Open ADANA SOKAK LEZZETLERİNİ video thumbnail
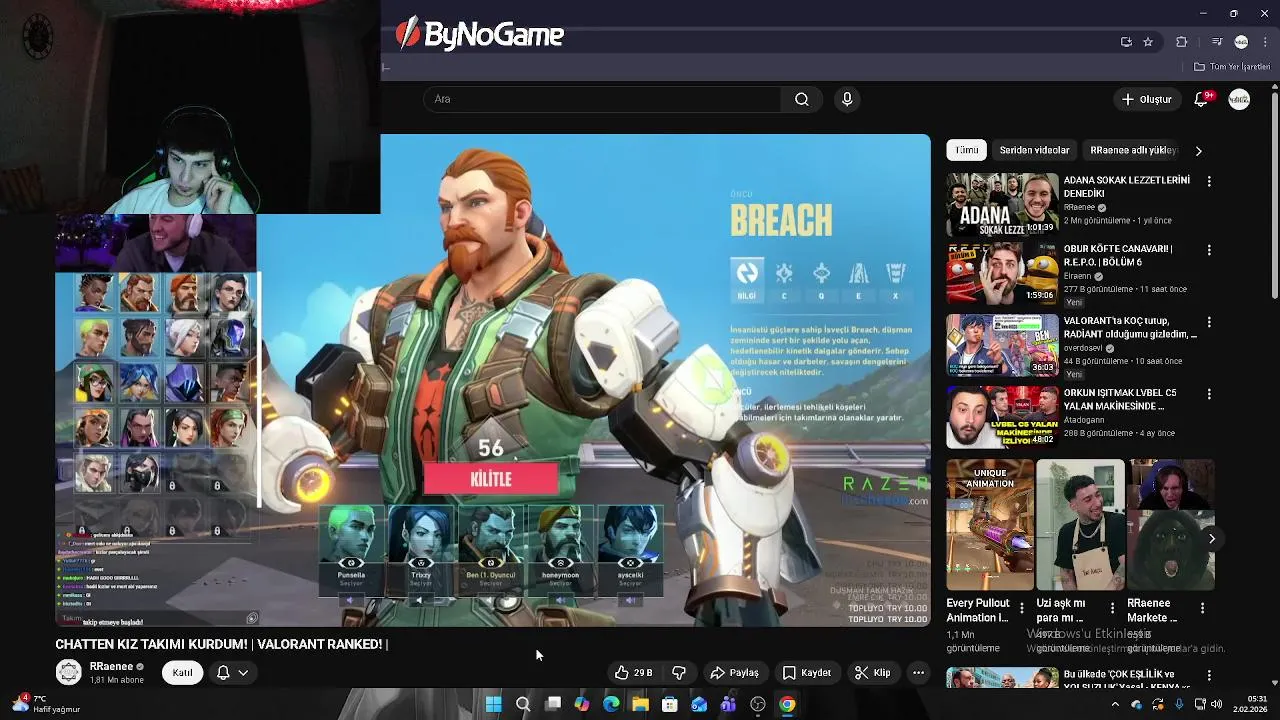 point(1002,205)
